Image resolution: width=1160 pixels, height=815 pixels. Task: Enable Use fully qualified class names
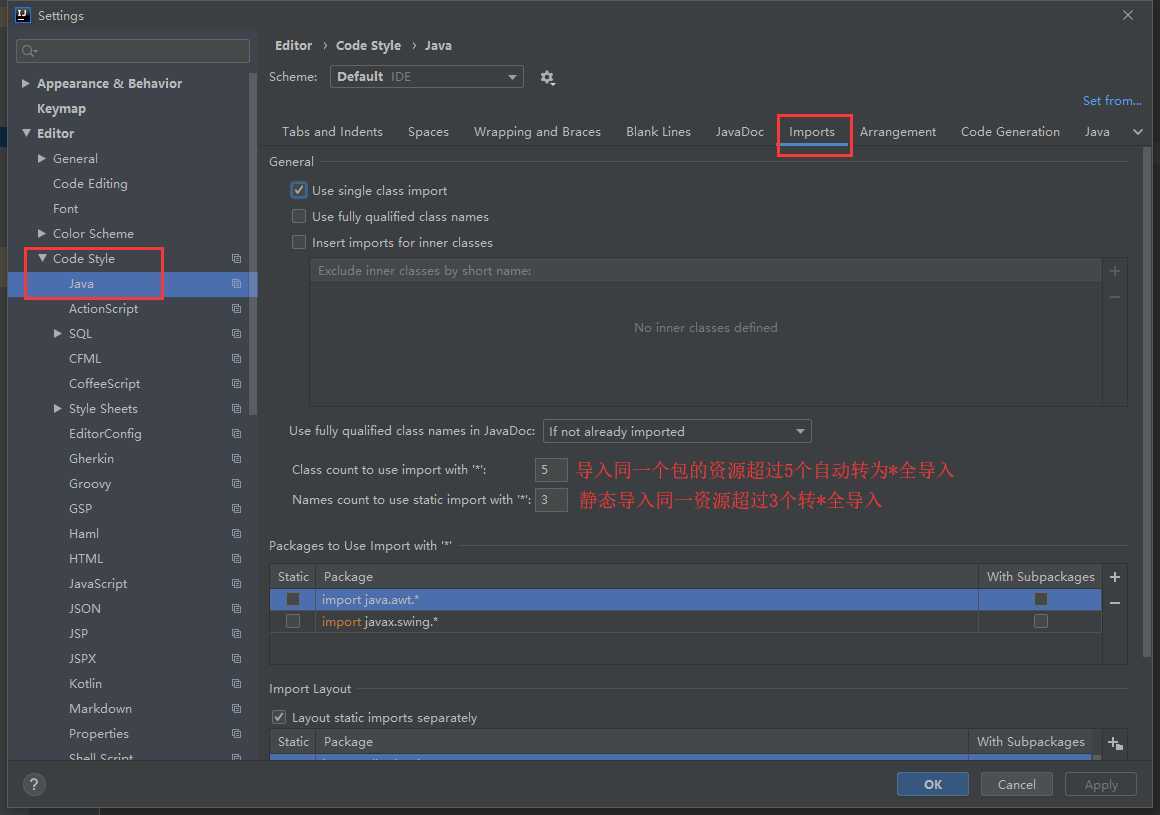299,217
